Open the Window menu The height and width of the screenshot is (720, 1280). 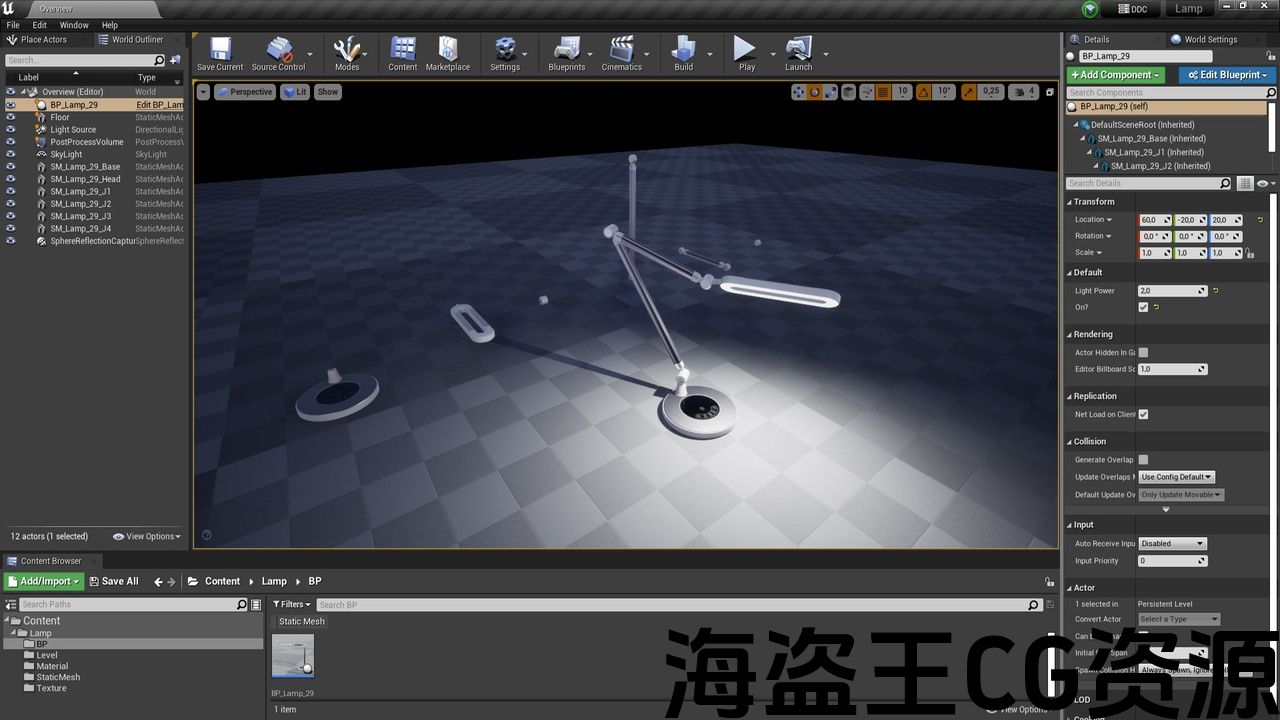click(x=74, y=25)
